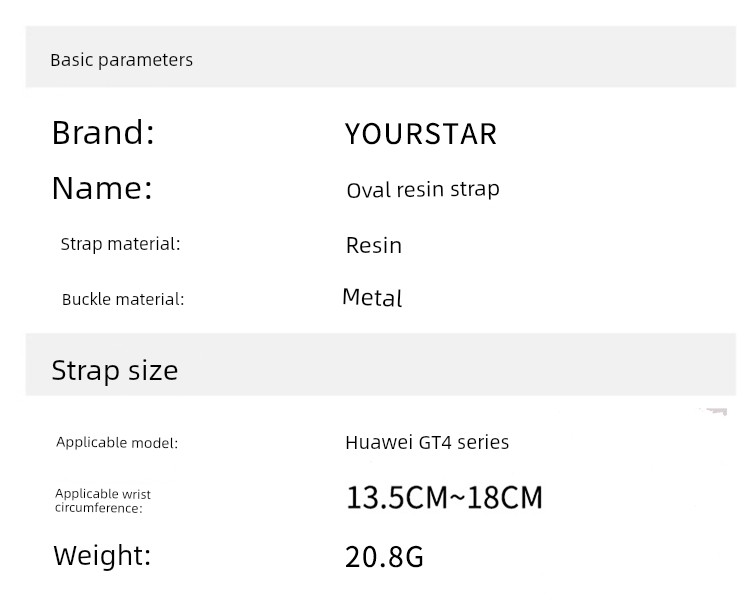Select the Weight label
The width and height of the screenshot is (750, 603).
pos(102,556)
